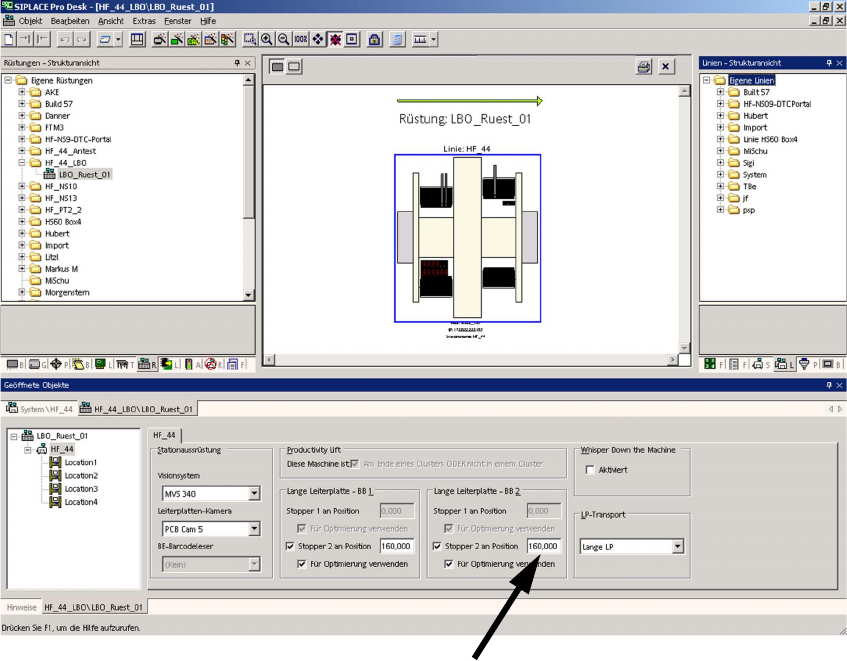This screenshot has width=847, height=661.
Task: Click single-pane view icon in center panel
Action: tap(277, 67)
